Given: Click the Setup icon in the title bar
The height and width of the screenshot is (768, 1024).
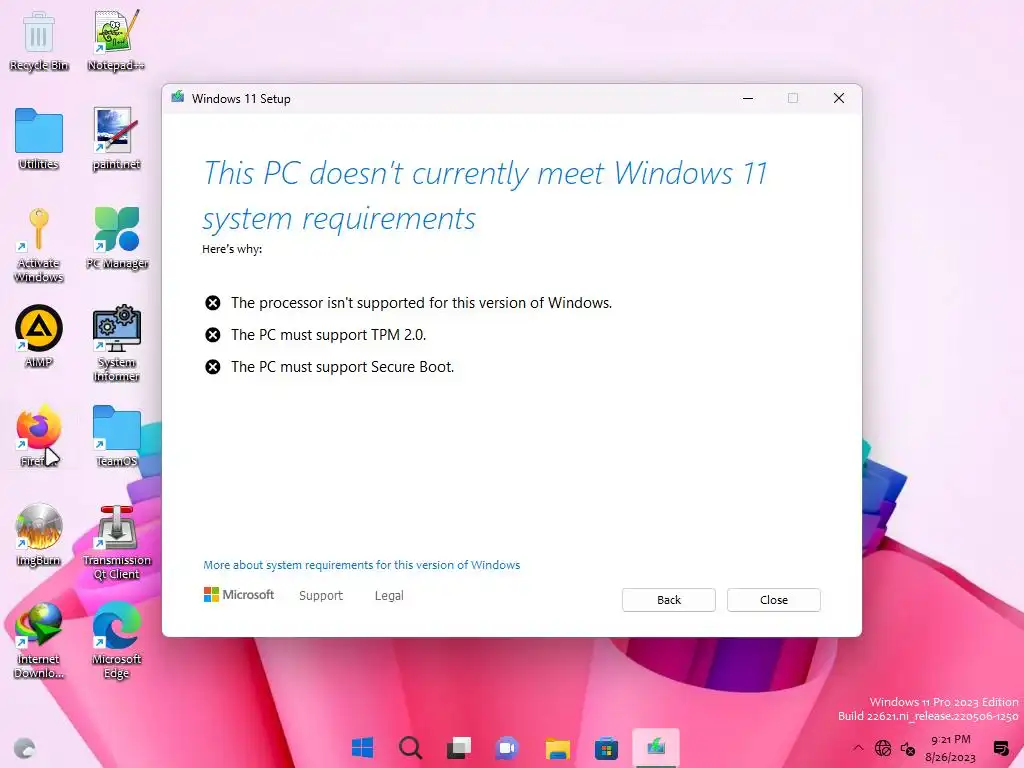Looking at the screenshot, I should 178,97.
